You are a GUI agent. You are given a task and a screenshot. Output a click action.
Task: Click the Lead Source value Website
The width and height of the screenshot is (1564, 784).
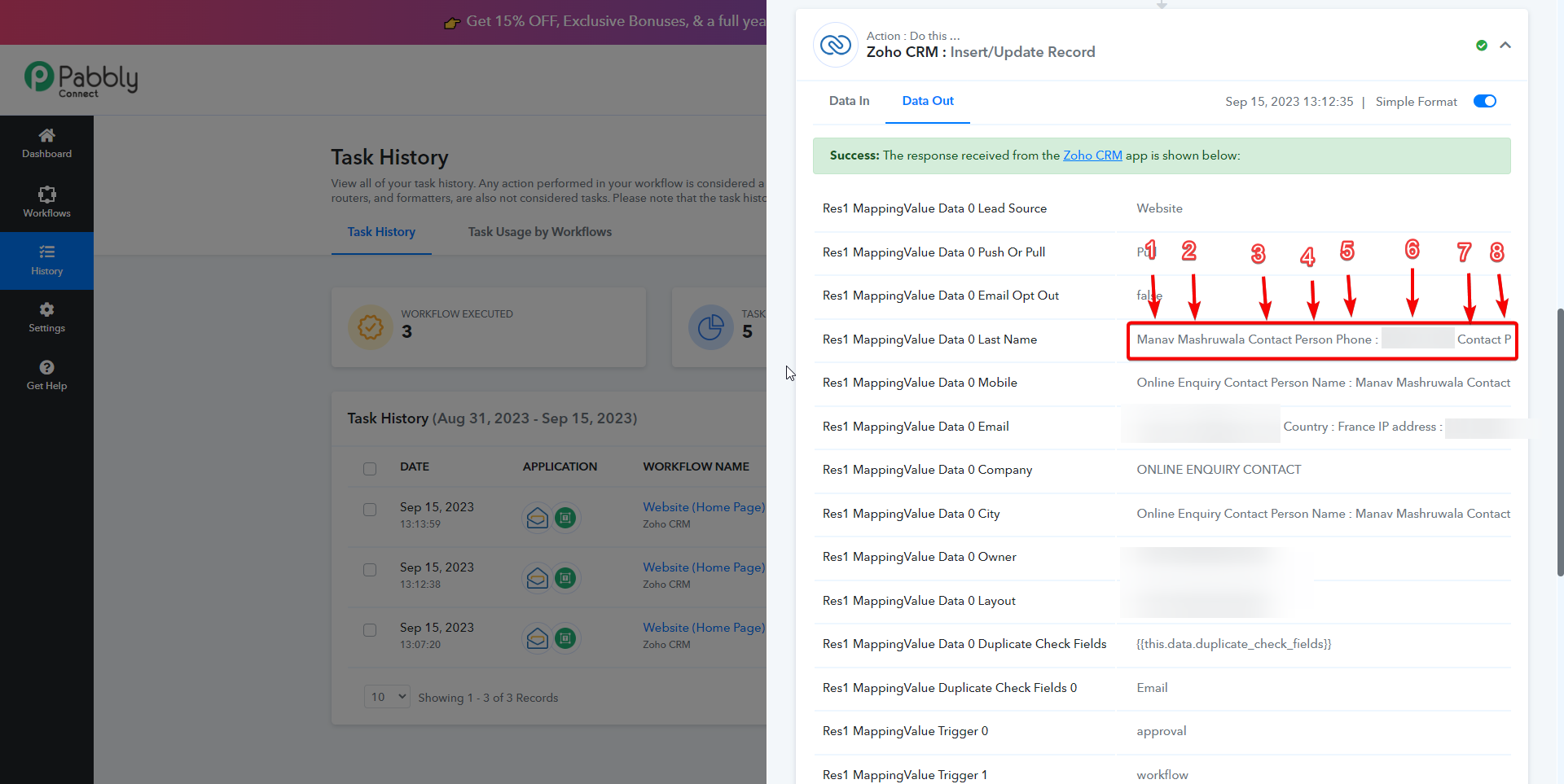tap(1160, 208)
